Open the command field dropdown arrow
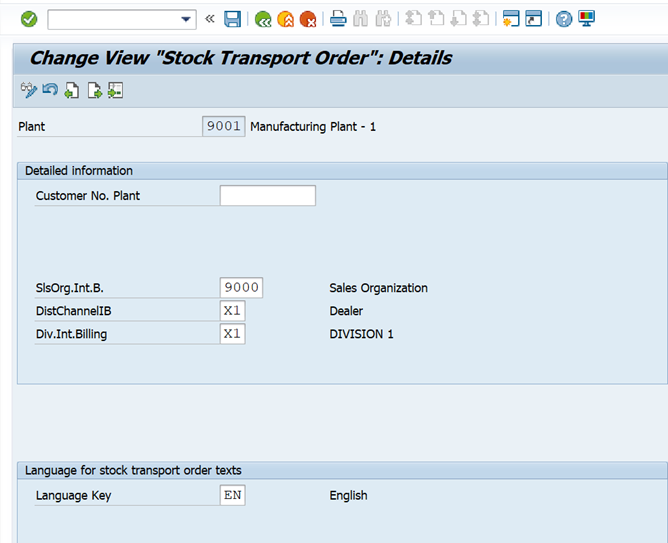This screenshot has height=543, width=668. tap(185, 19)
